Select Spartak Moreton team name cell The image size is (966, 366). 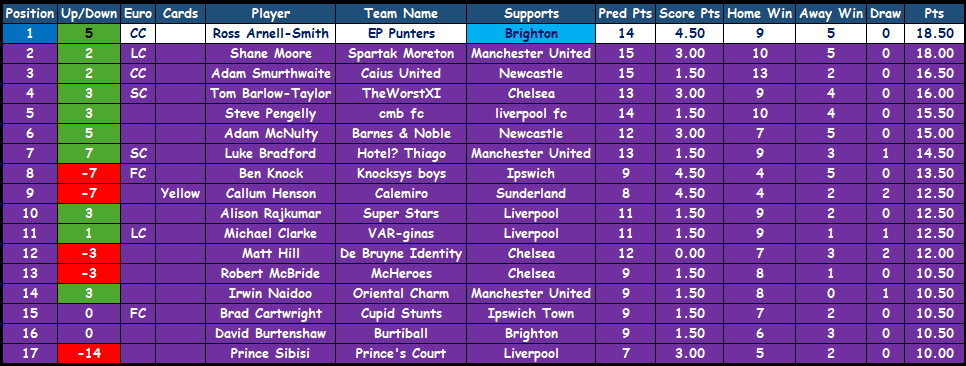pyautogui.click(x=401, y=54)
